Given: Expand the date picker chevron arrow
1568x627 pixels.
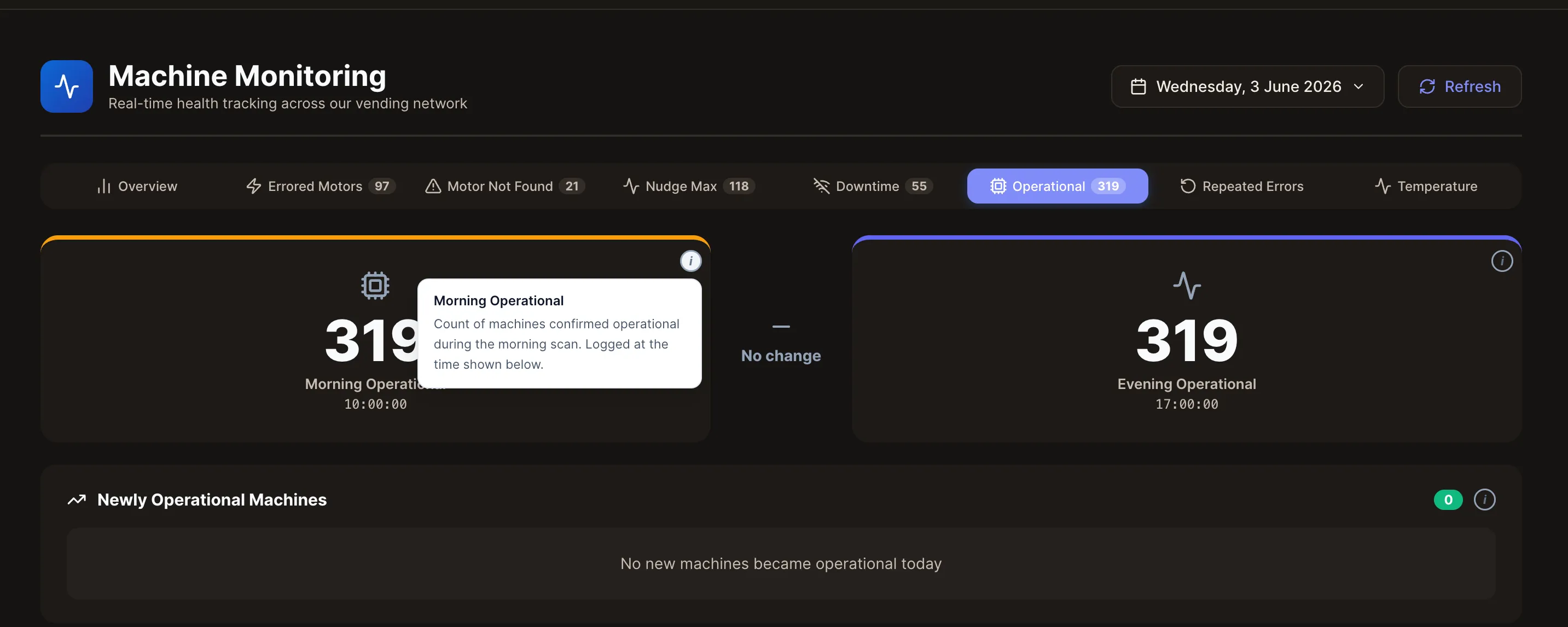Looking at the screenshot, I should click(1358, 86).
